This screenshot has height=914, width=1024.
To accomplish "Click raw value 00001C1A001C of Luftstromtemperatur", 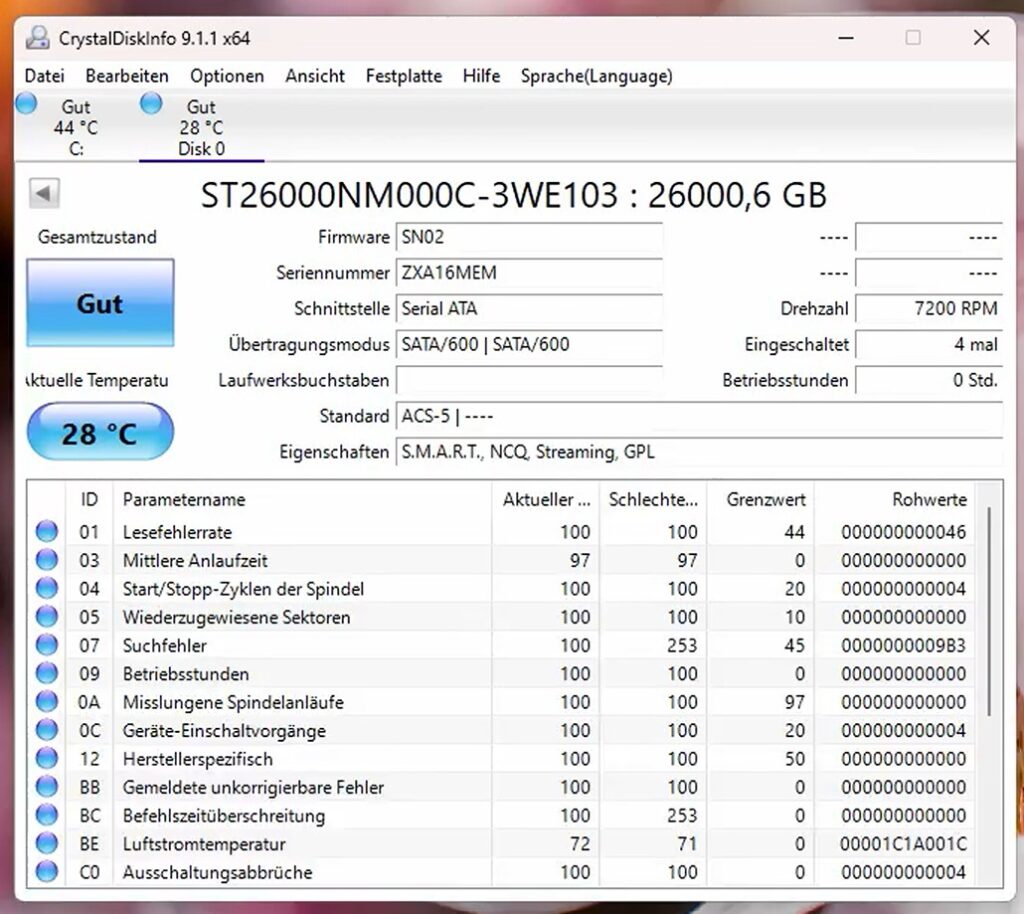I will [x=903, y=844].
